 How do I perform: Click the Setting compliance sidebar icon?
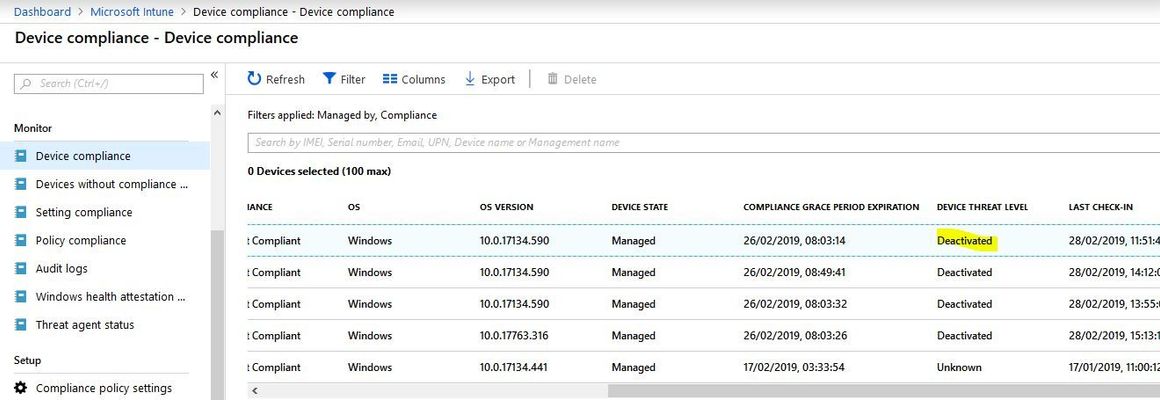coord(21,212)
